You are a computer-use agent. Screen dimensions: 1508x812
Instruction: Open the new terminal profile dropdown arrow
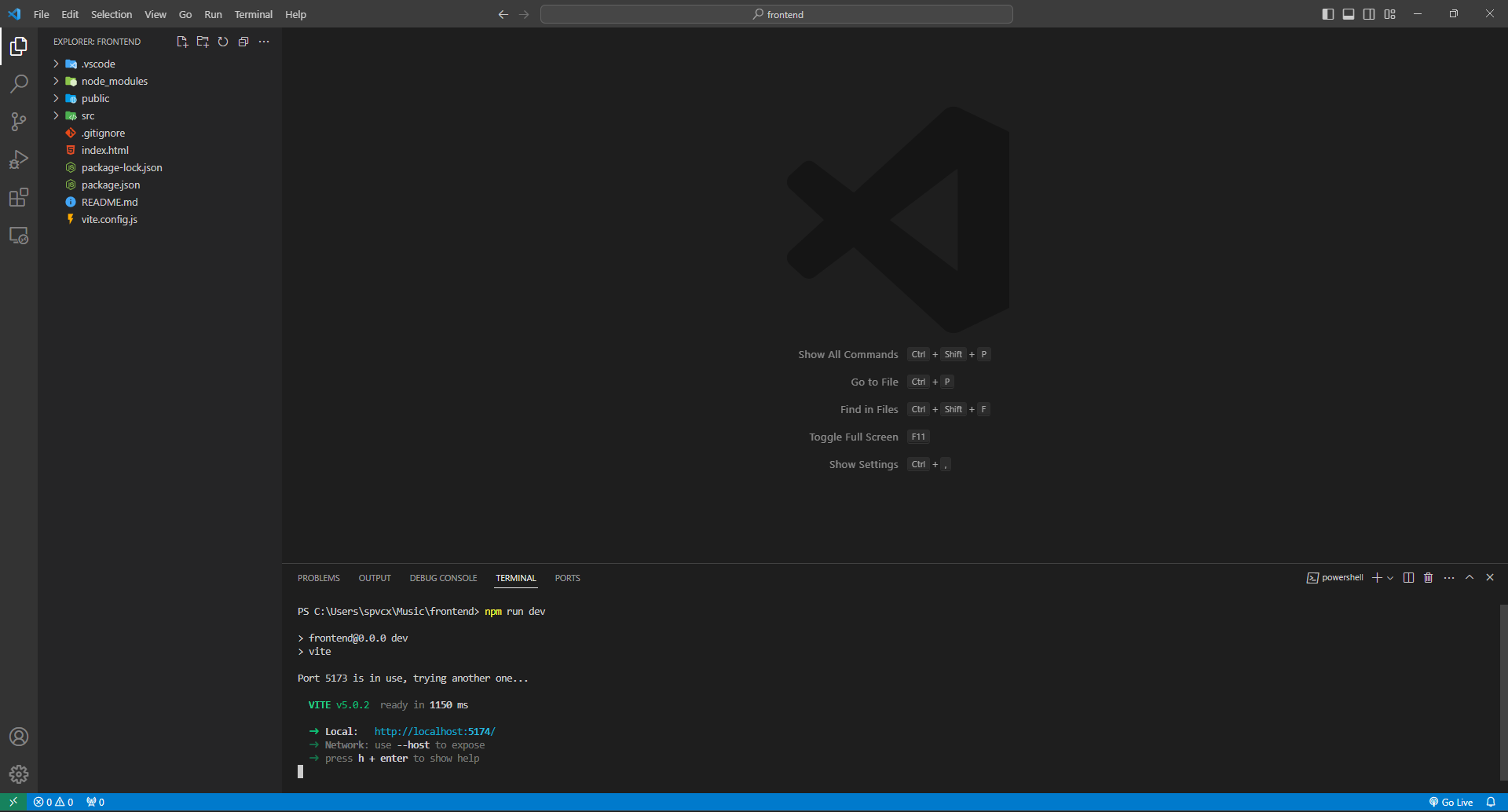pyautogui.click(x=1390, y=578)
